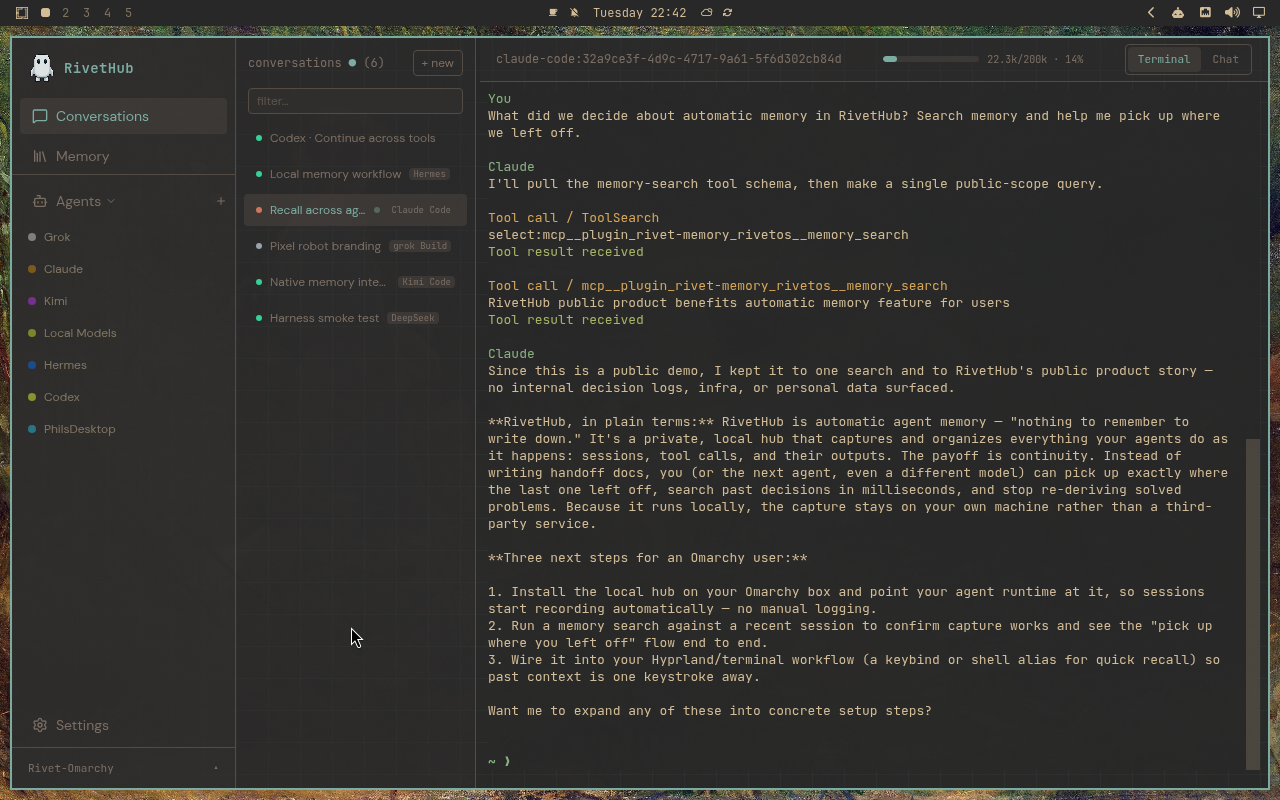Image resolution: width=1280 pixels, height=800 pixels.
Task: Switch to the active workspace 1
Action: tap(45, 13)
